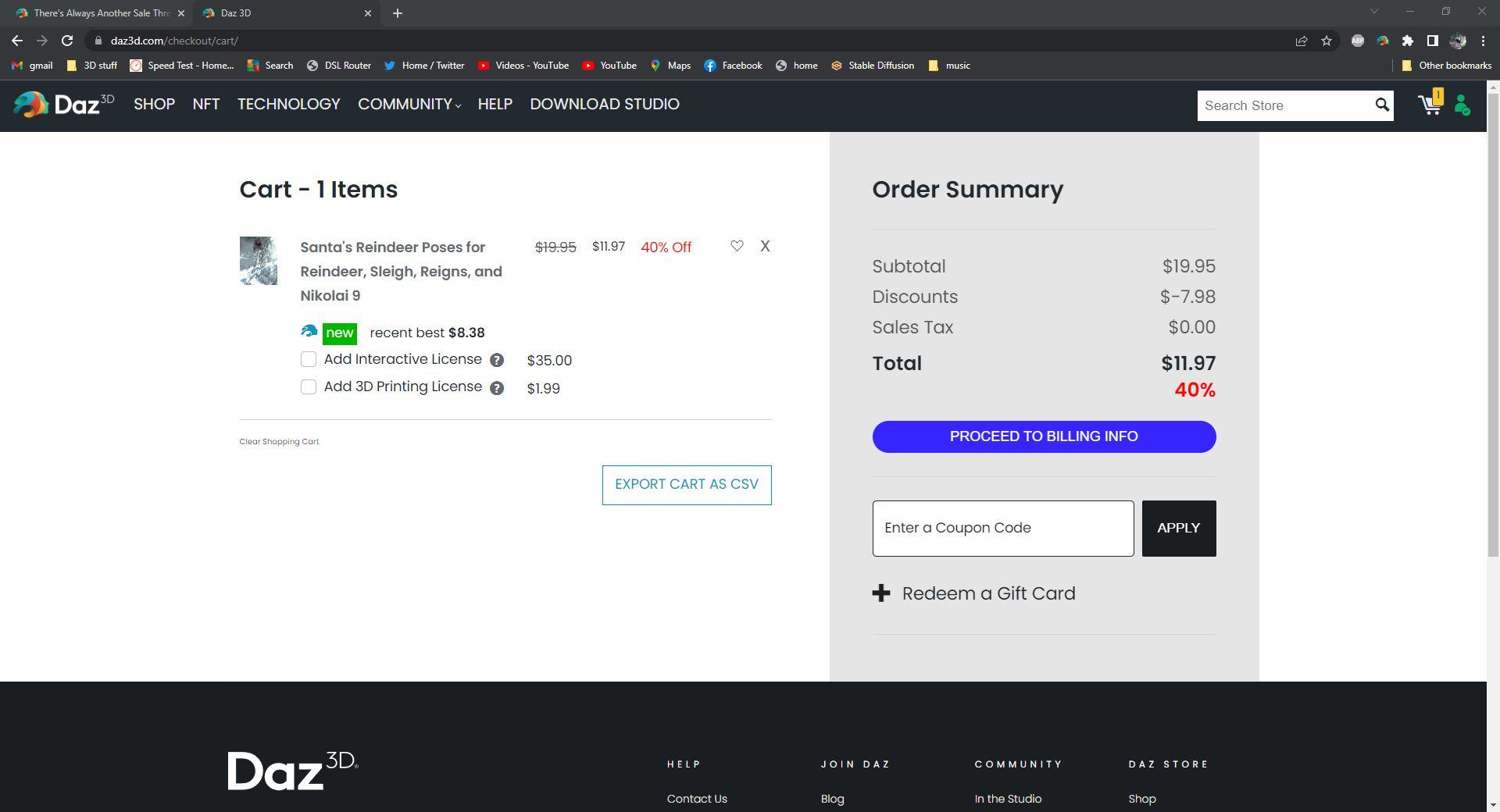The height and width of the screenshot is (812, 1500).
Task: Open the Contact Us footer link
Action: pos(697,799)
